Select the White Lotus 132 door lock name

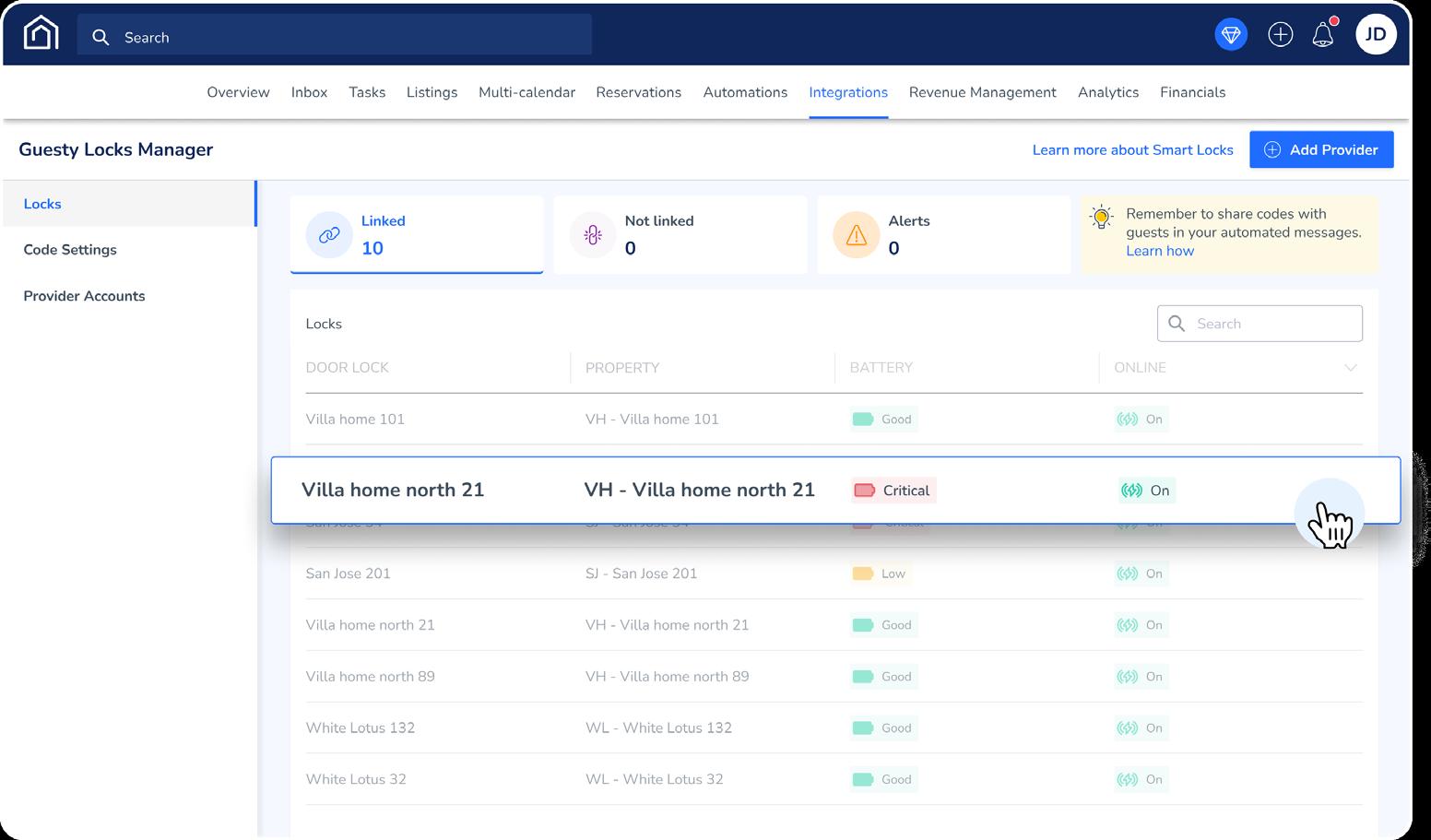click(361, 728)
